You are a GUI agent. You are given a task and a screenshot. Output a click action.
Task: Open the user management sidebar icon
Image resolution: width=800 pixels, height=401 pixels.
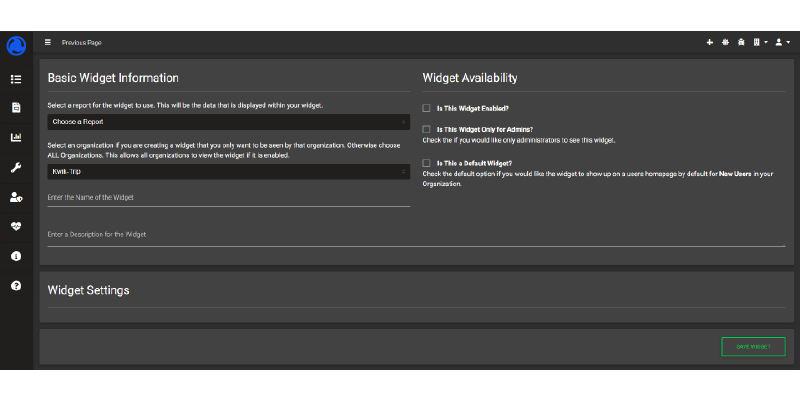point(16,197)
